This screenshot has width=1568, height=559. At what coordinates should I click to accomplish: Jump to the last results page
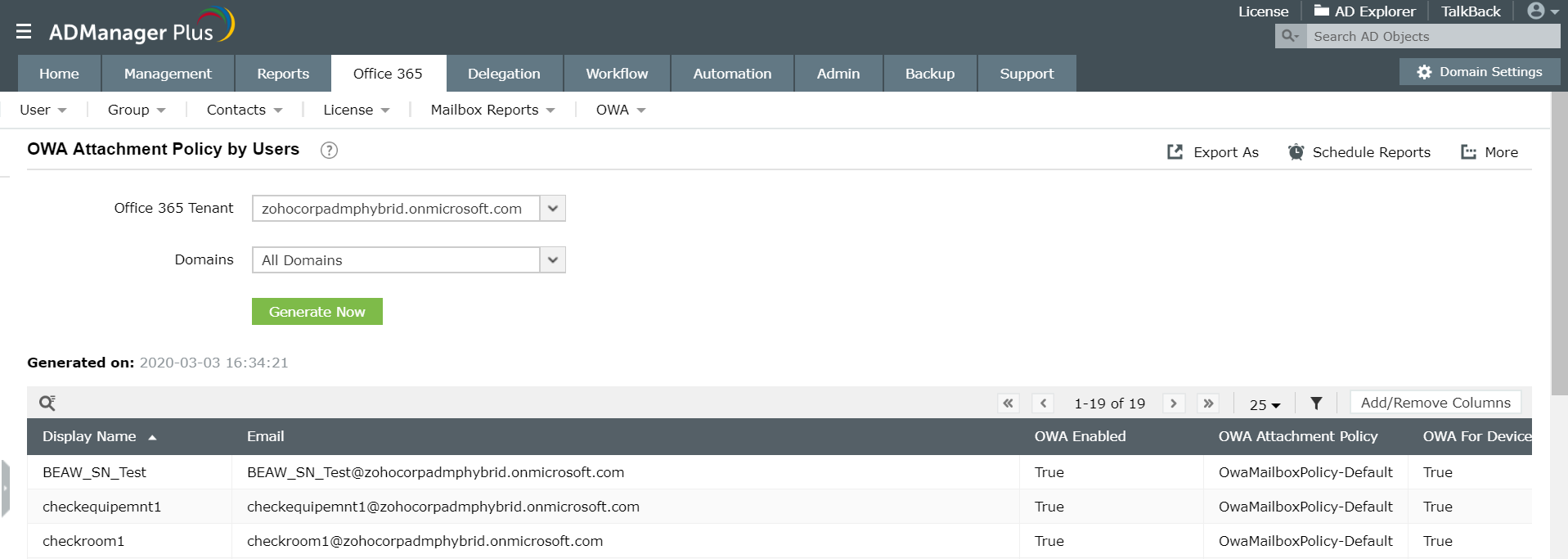(x=1208, y=403)
